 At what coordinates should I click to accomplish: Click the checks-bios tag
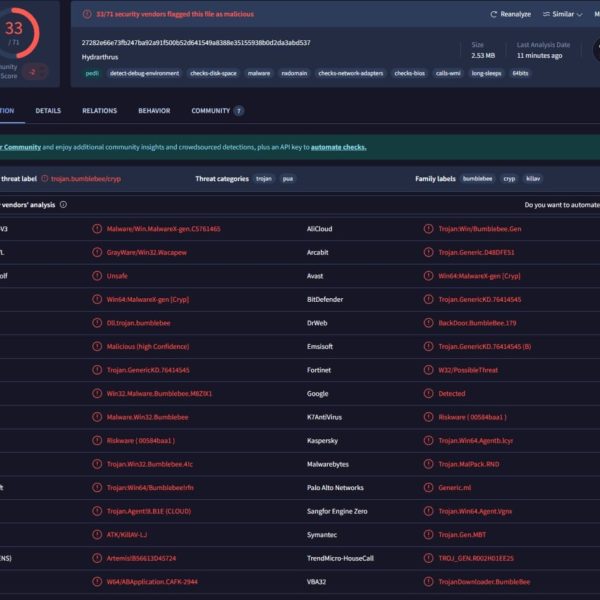pos(409,73)
